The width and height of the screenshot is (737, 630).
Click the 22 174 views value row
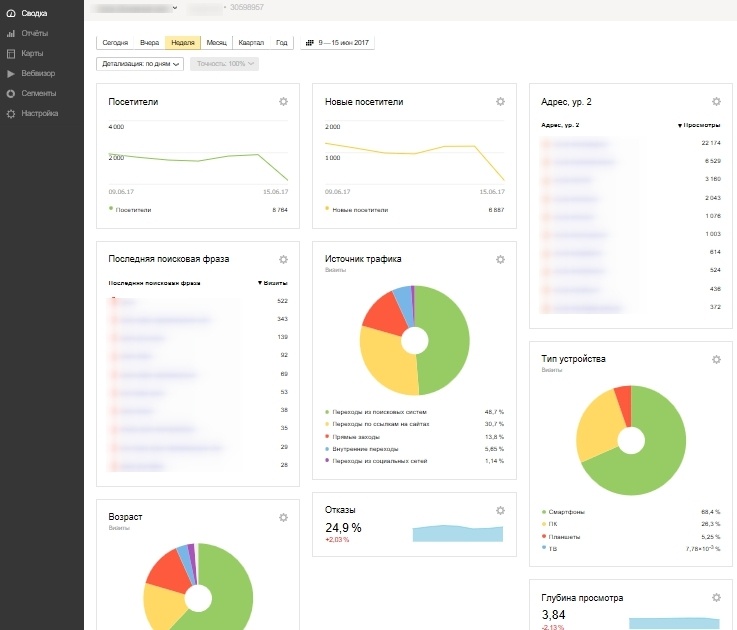tap(631, 143)
